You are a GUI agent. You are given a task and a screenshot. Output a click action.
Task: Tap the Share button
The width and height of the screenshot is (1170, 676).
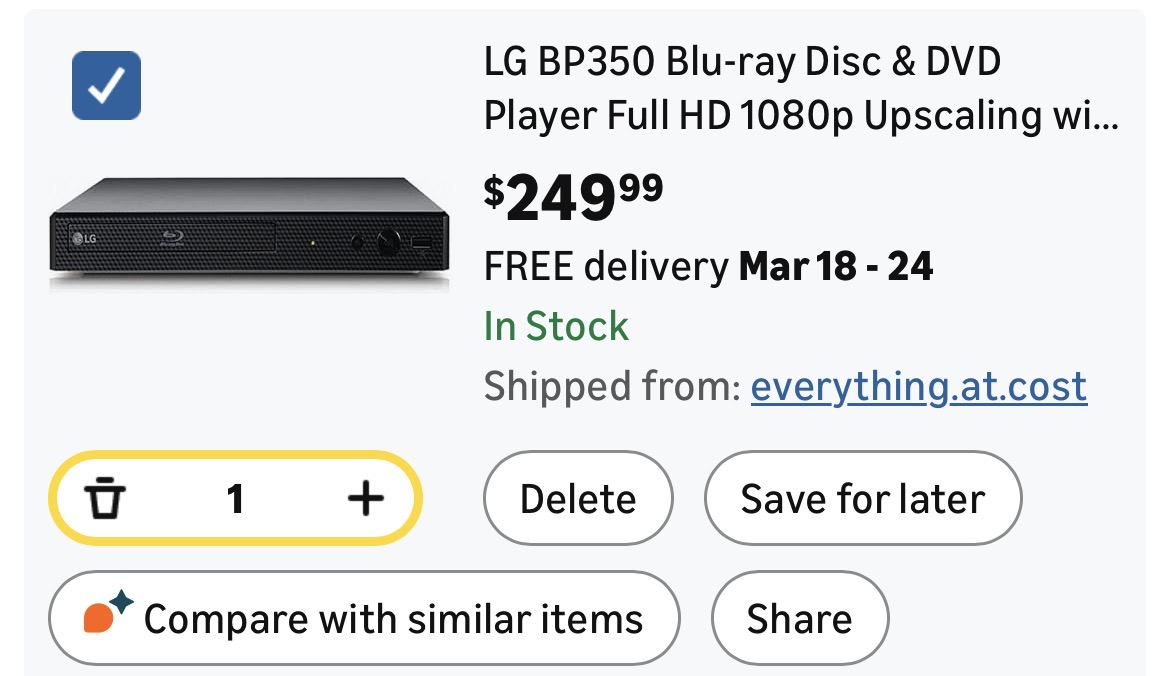pyautogui.click(x=799, y=619)
